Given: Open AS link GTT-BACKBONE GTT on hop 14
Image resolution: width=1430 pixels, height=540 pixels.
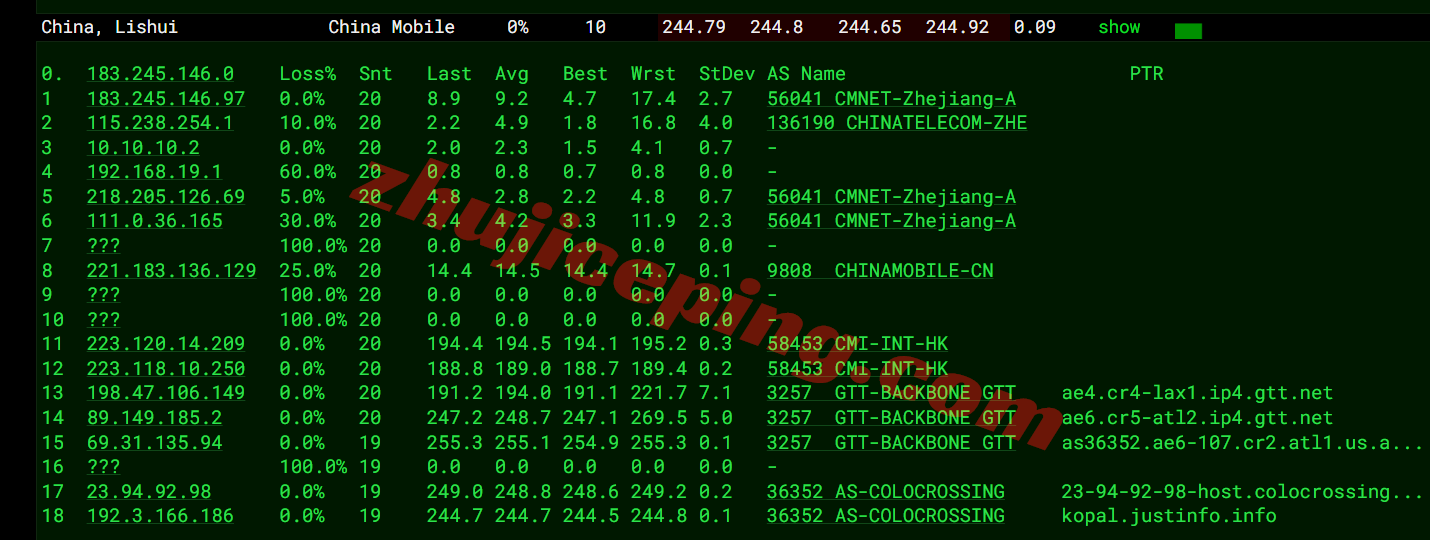Looking at the screenshot, I should tap(892, 418).
